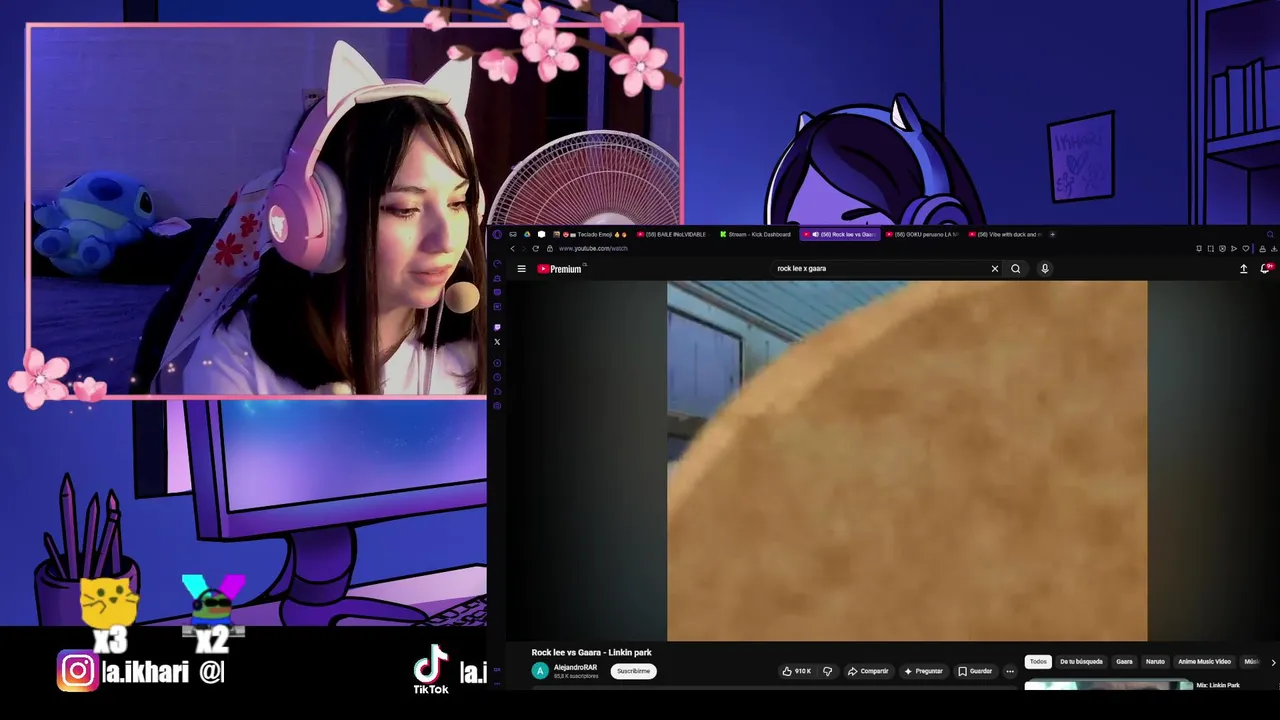
Task: Open the sidebar history clock icon
Action: tap(497, 377)
